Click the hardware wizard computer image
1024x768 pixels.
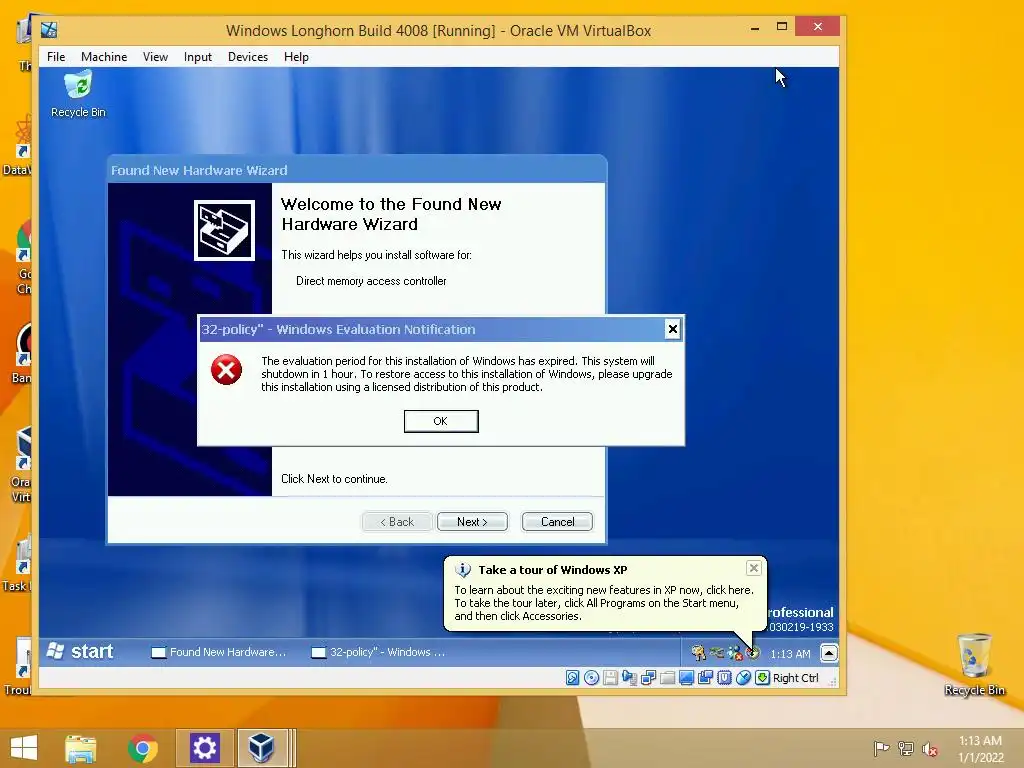coord(224,231)
